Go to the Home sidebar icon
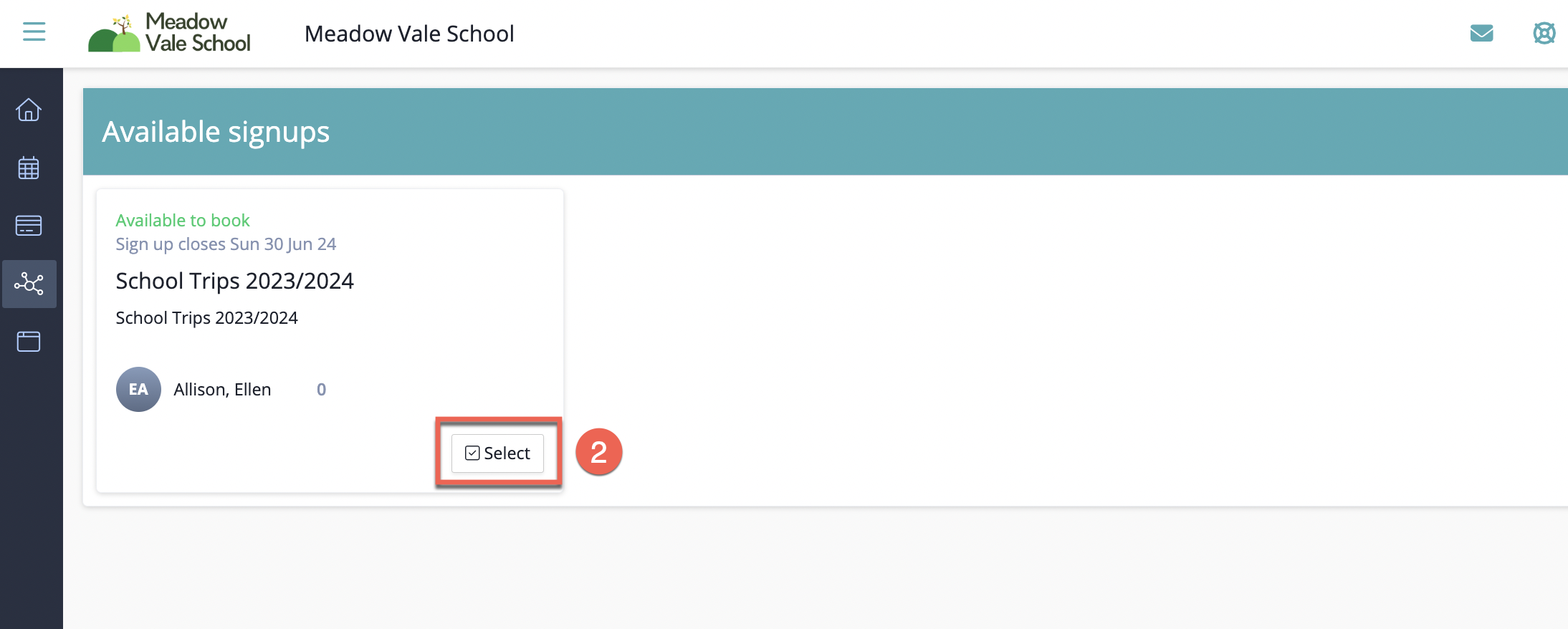Viewport: 1568px width, 629px height. coord(29,110)
